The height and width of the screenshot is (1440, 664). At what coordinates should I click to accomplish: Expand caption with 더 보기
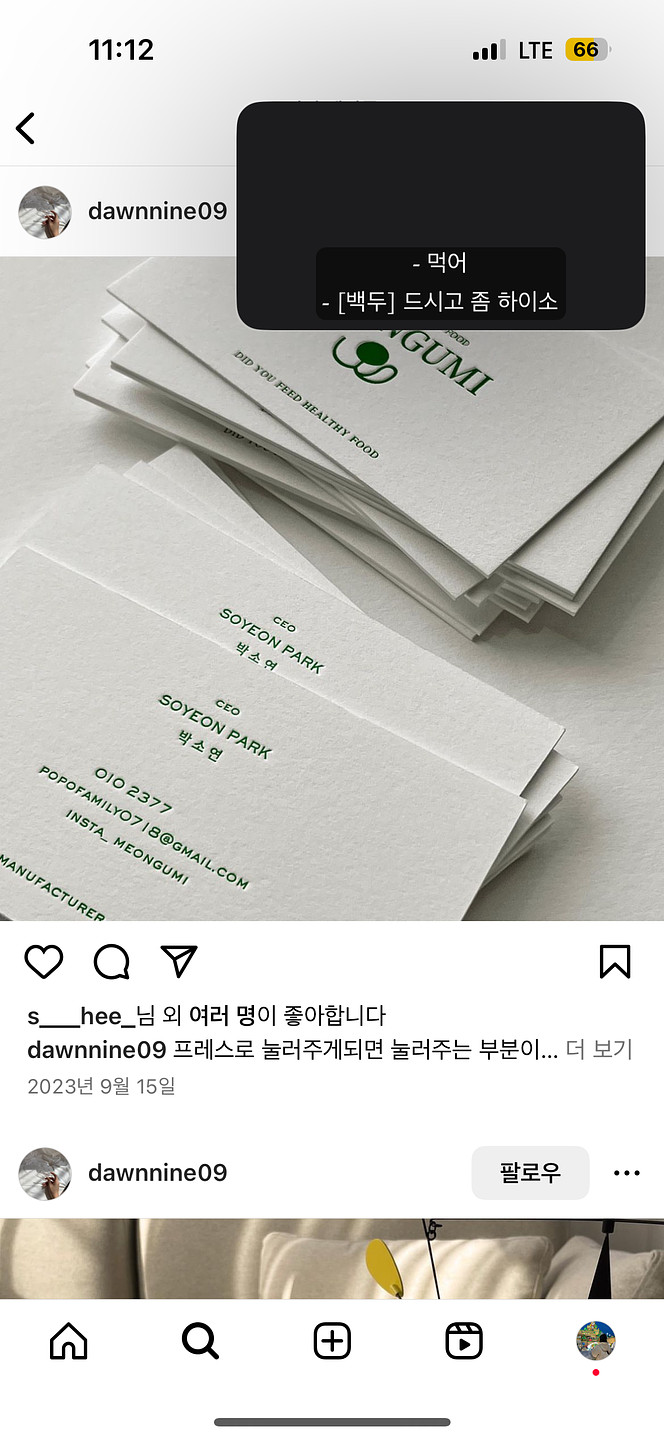click(599, 1050)
